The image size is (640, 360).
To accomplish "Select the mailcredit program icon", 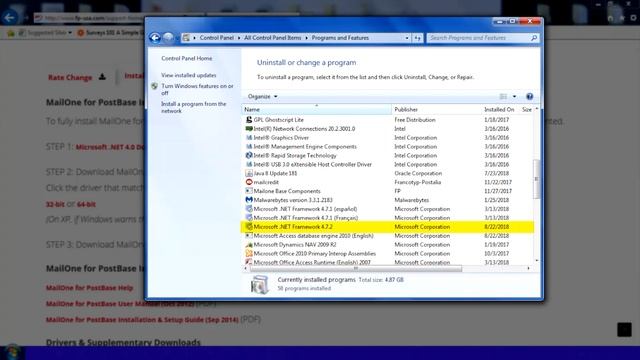I will click(249, 182).
